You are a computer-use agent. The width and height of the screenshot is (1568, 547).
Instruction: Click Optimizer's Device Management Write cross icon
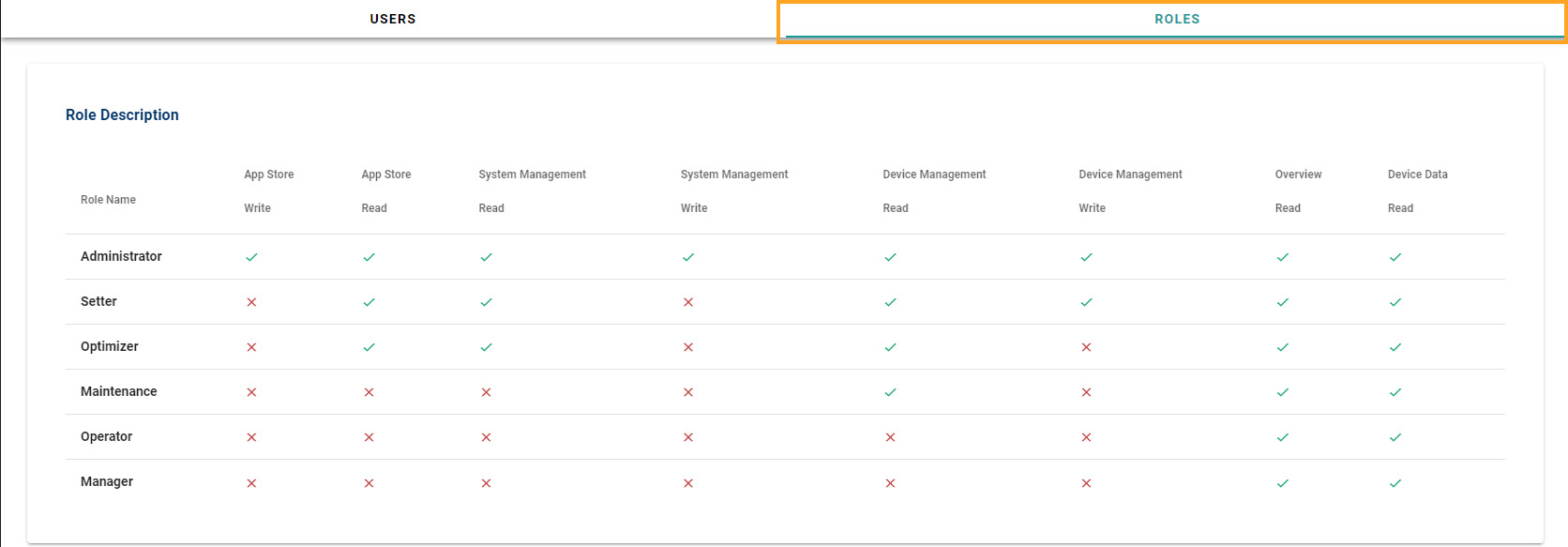click(x=1086, y=347)
